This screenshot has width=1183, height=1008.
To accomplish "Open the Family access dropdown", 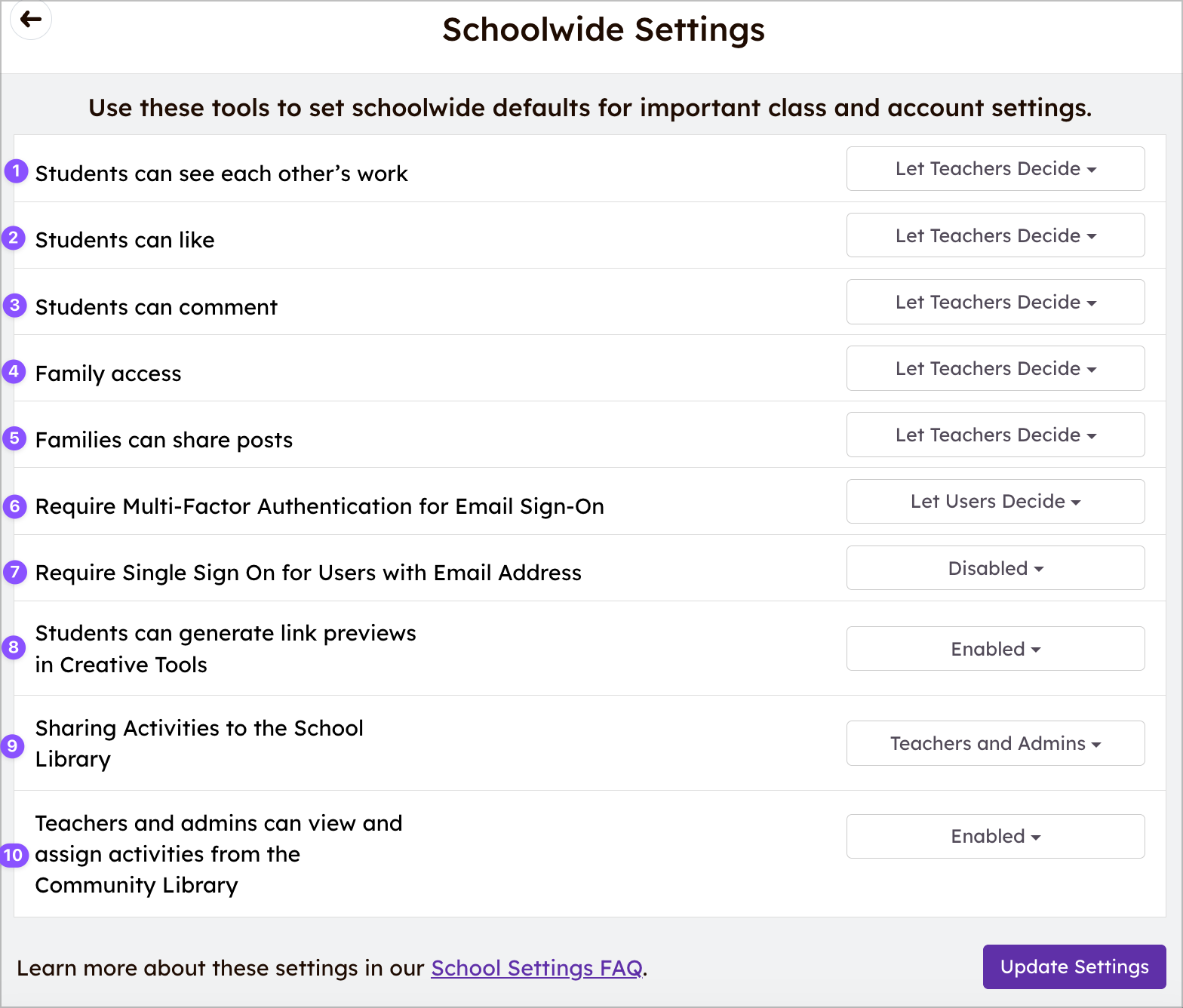I will pos(994,368).
